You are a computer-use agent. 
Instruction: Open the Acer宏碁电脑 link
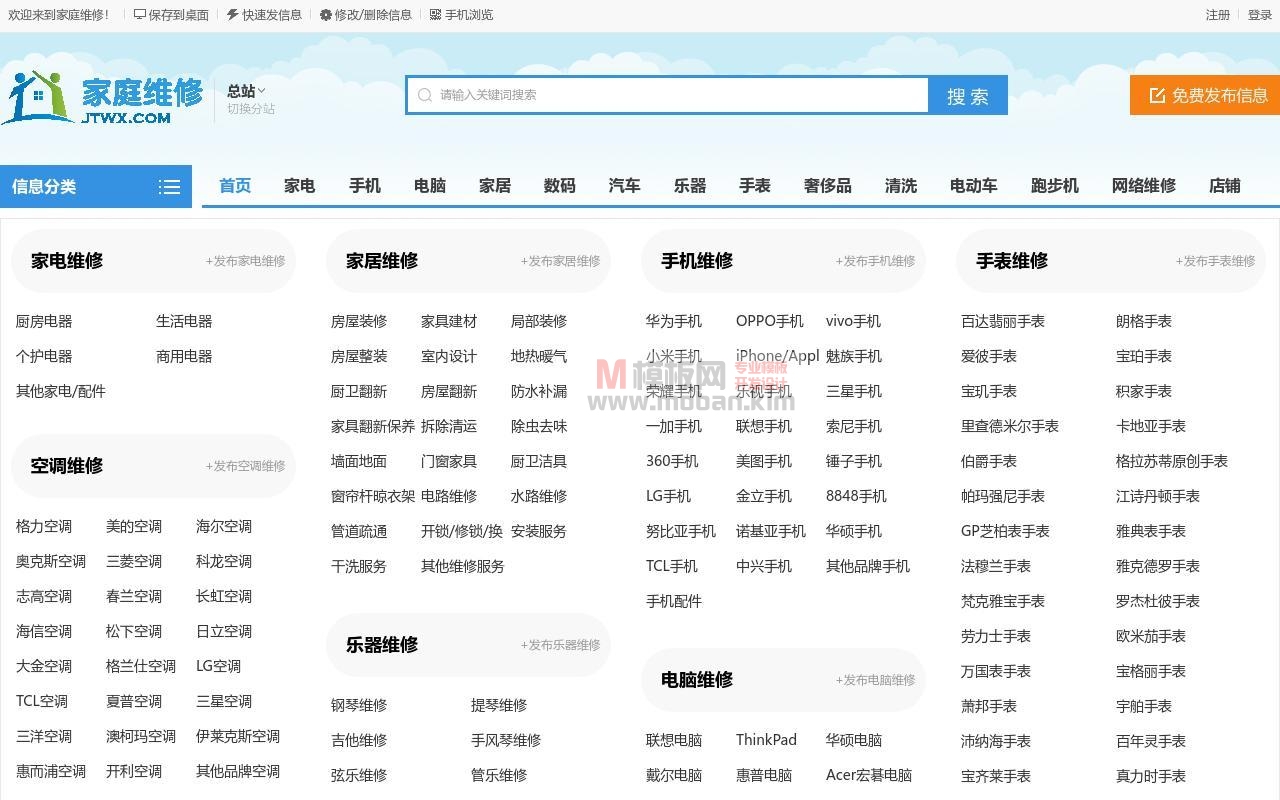869,775
